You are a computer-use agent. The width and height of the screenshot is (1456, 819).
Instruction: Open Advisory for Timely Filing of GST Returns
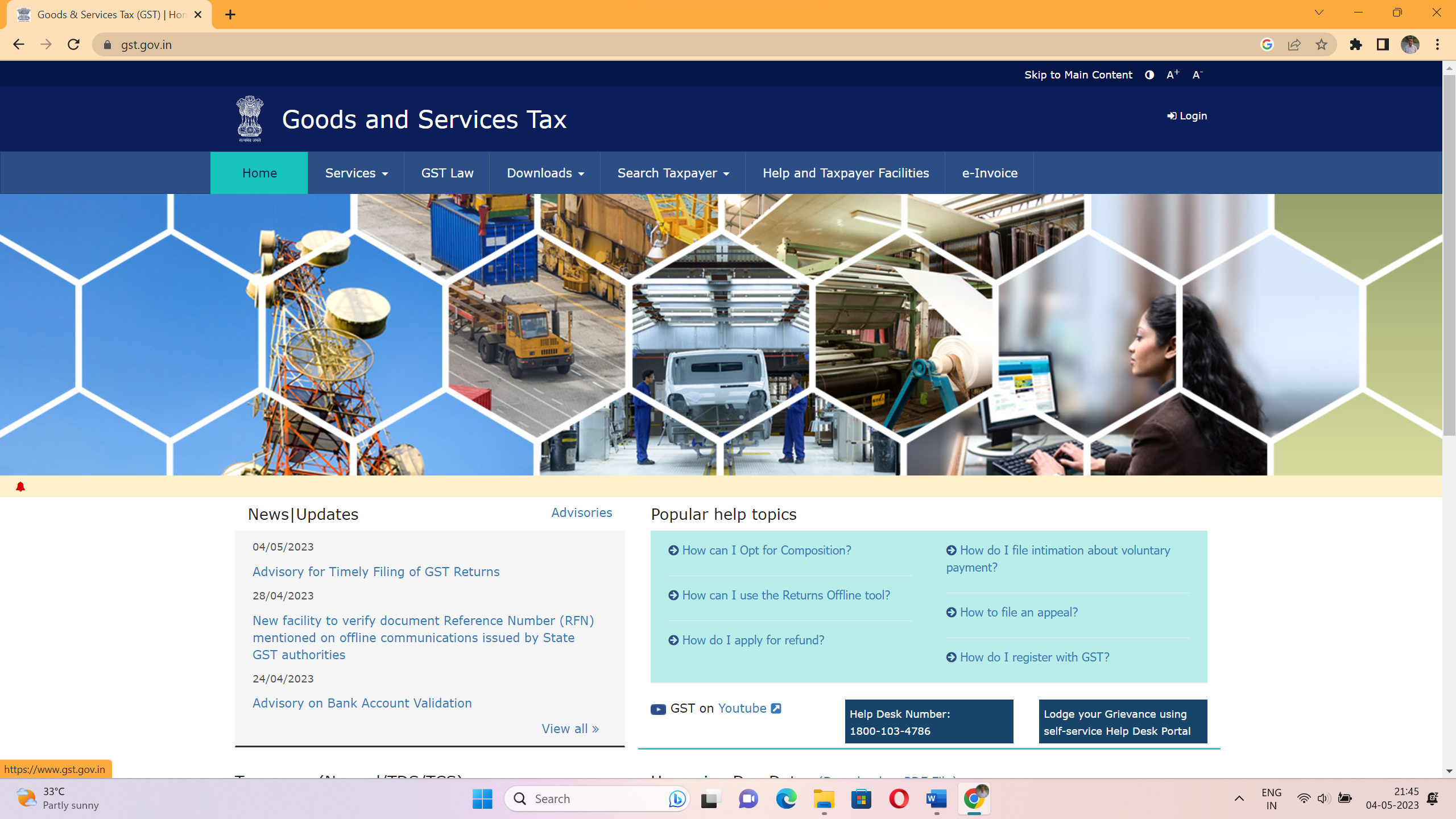(376, 572)
